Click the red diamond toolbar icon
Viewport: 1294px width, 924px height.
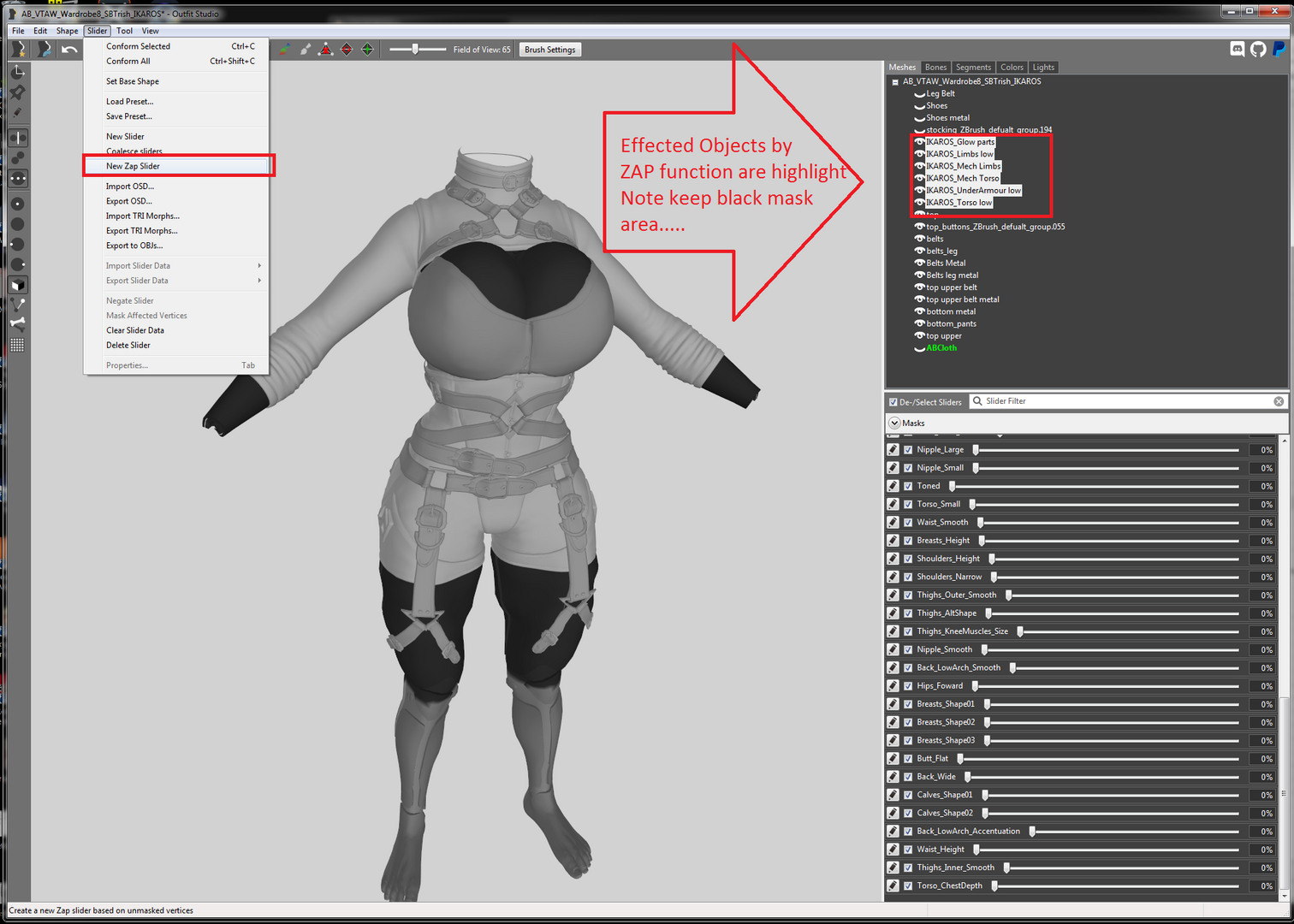pos(347,50)
